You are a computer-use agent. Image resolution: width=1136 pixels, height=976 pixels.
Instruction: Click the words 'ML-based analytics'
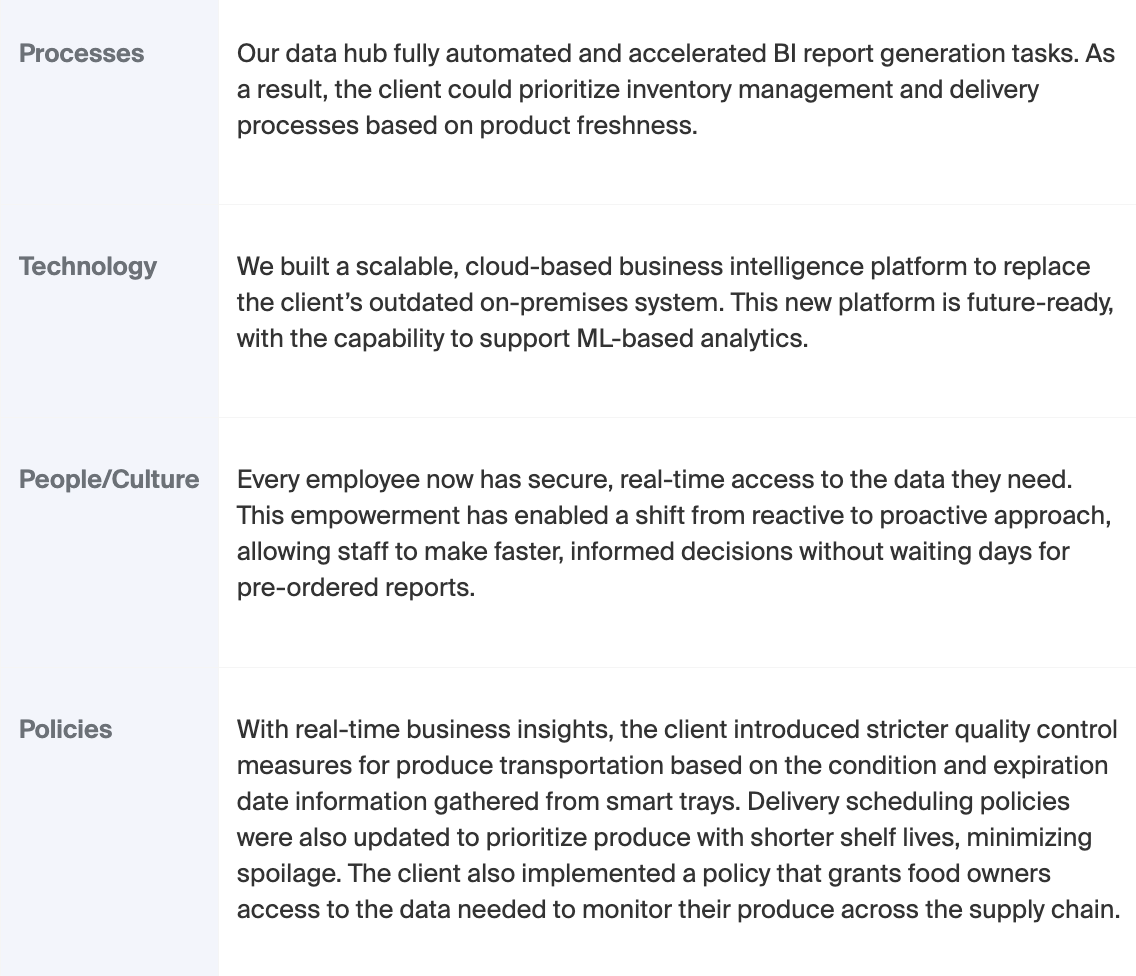[690, 339]
